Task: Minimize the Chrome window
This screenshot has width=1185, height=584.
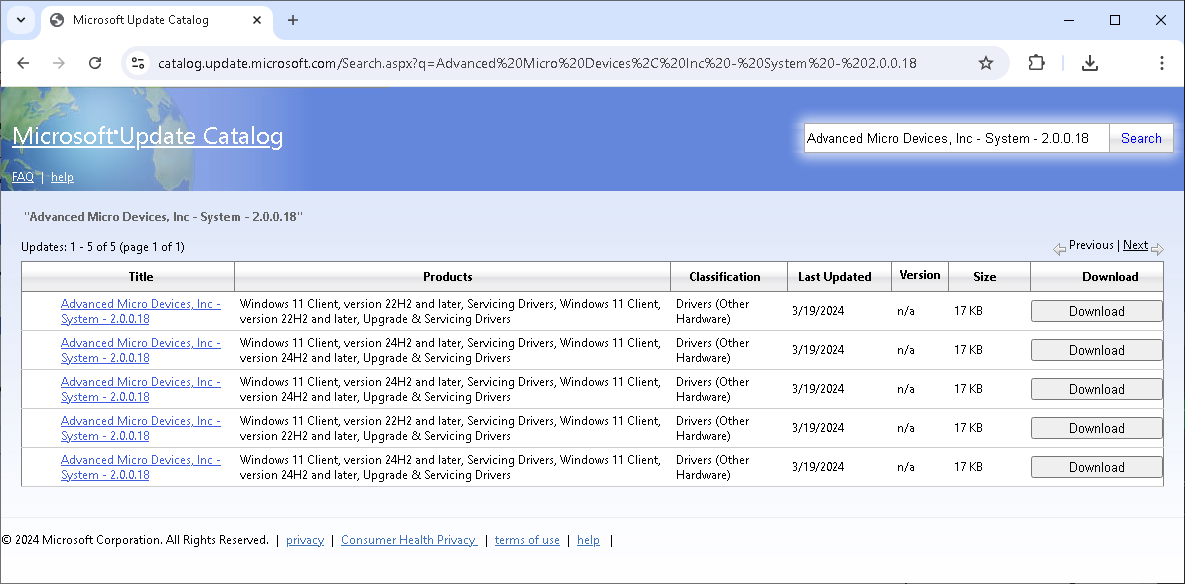Action: pyautogui.click(x=1068, y=20)
